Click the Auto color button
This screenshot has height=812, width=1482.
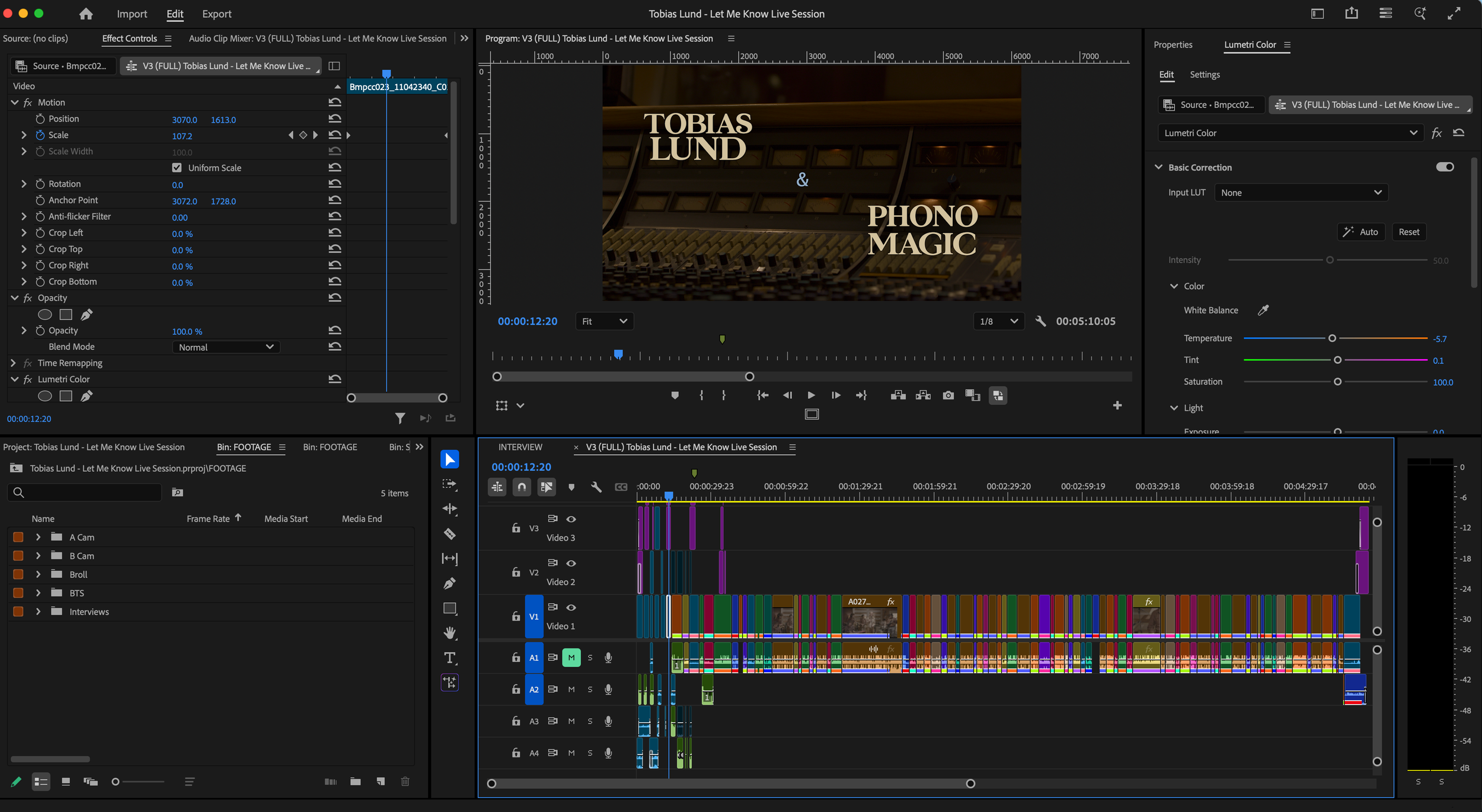tap(1361, 232)
